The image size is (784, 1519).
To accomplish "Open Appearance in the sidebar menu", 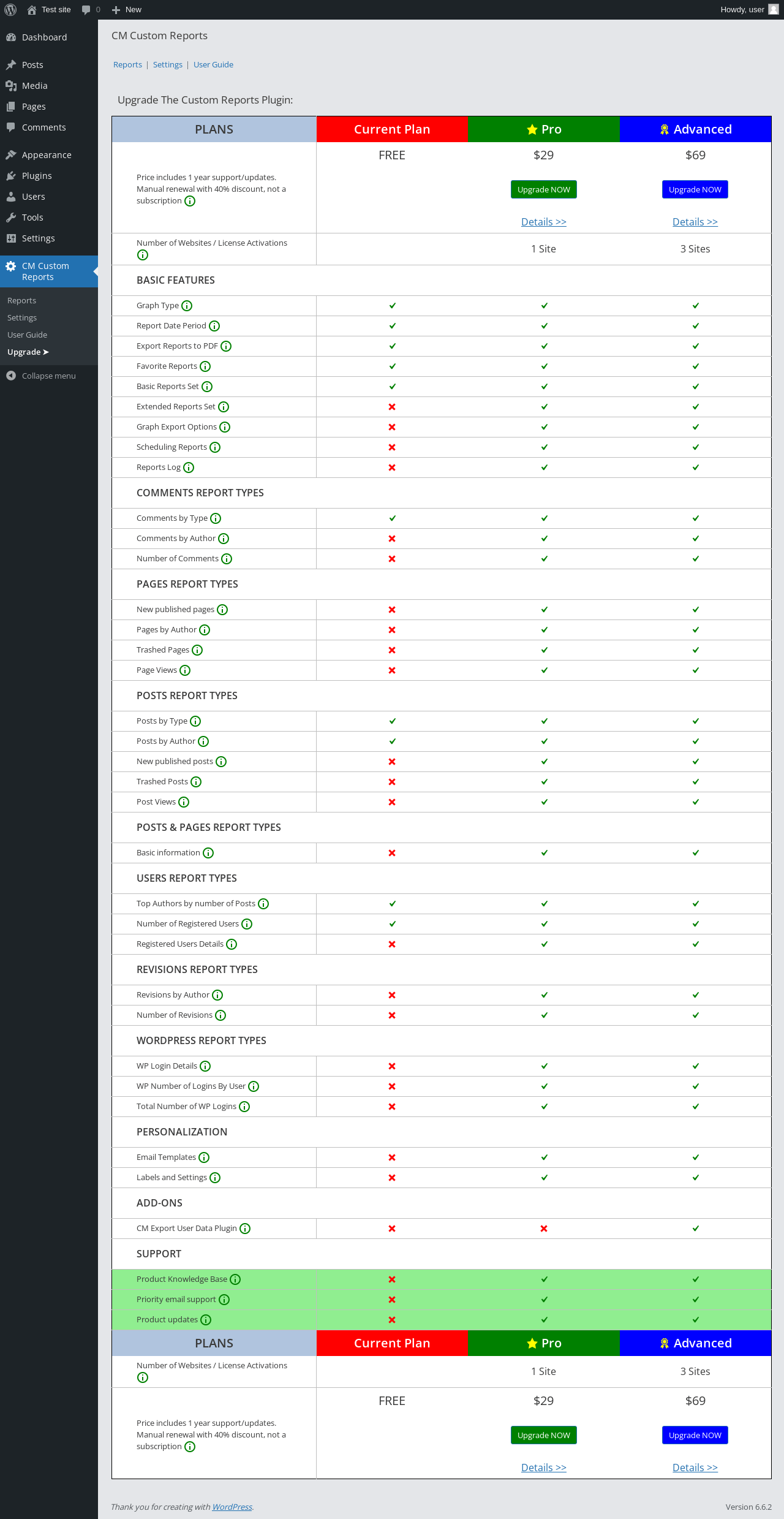I will pyautogui.click(x=47, y=155).
